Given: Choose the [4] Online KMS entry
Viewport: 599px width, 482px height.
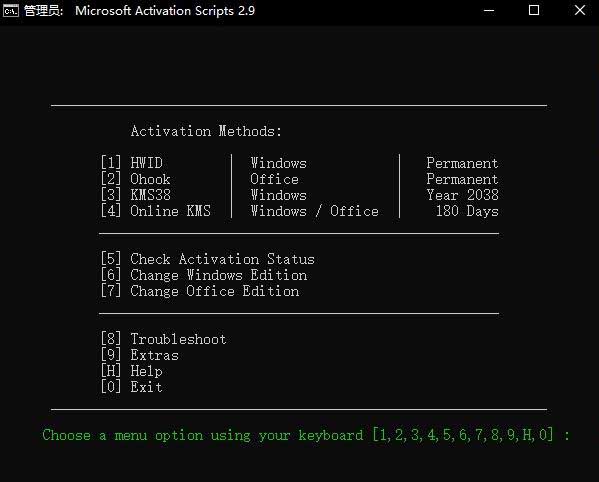Looking at the screenshot, I should click(155, 211).
